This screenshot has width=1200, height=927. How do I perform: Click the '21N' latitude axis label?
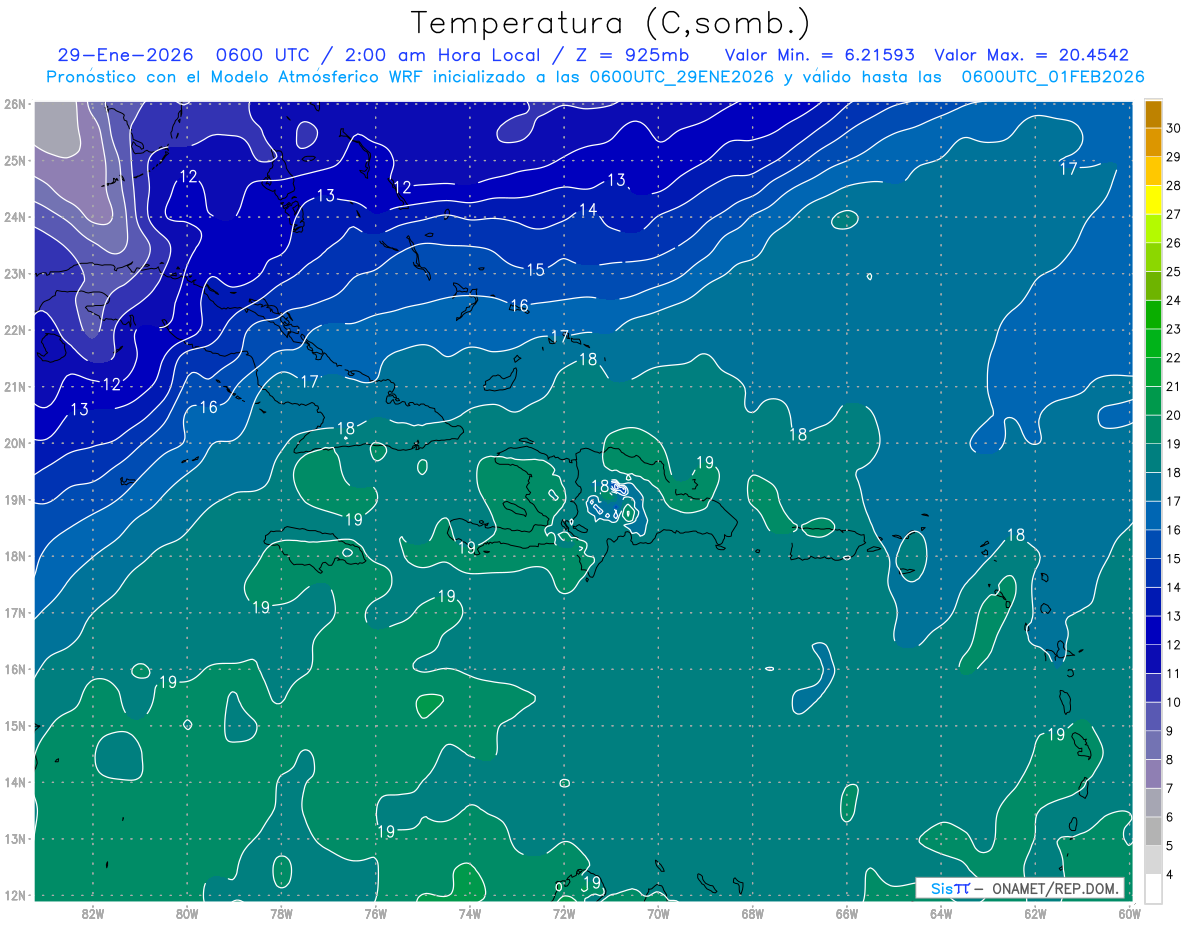pos(14,386)
